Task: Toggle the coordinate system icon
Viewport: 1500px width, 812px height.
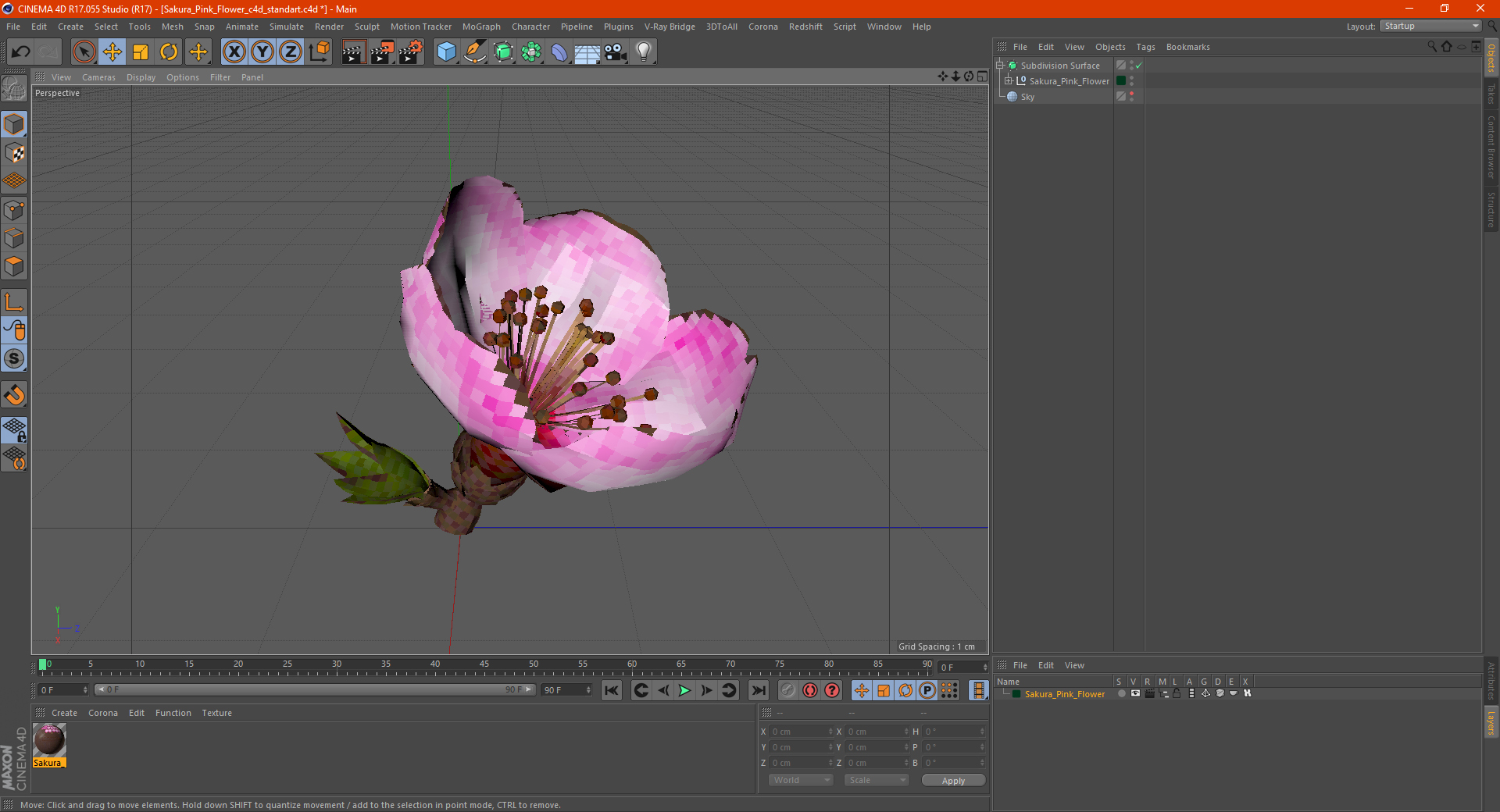Action: pyautogui.click(x=320, y=52)
